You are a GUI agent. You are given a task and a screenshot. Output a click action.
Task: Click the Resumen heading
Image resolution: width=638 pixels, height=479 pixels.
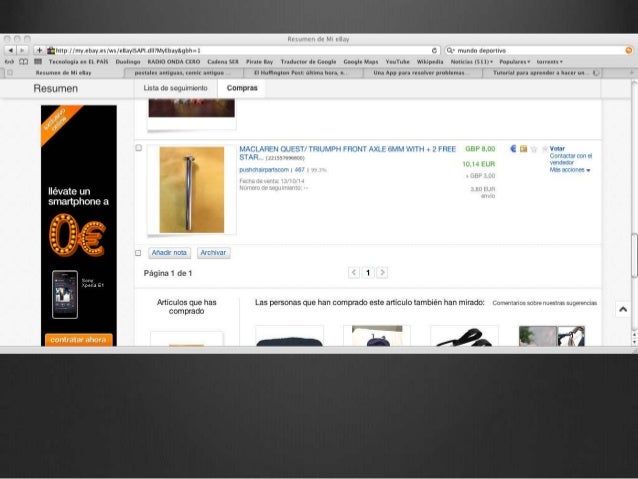point(56,88)
